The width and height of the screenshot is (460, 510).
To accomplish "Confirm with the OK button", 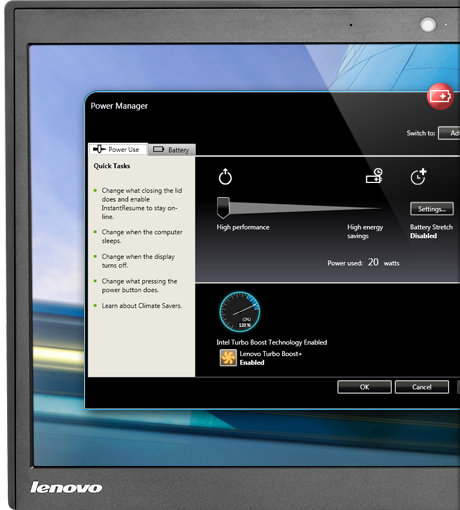I will pyautogui.click(x=364, y=387).
